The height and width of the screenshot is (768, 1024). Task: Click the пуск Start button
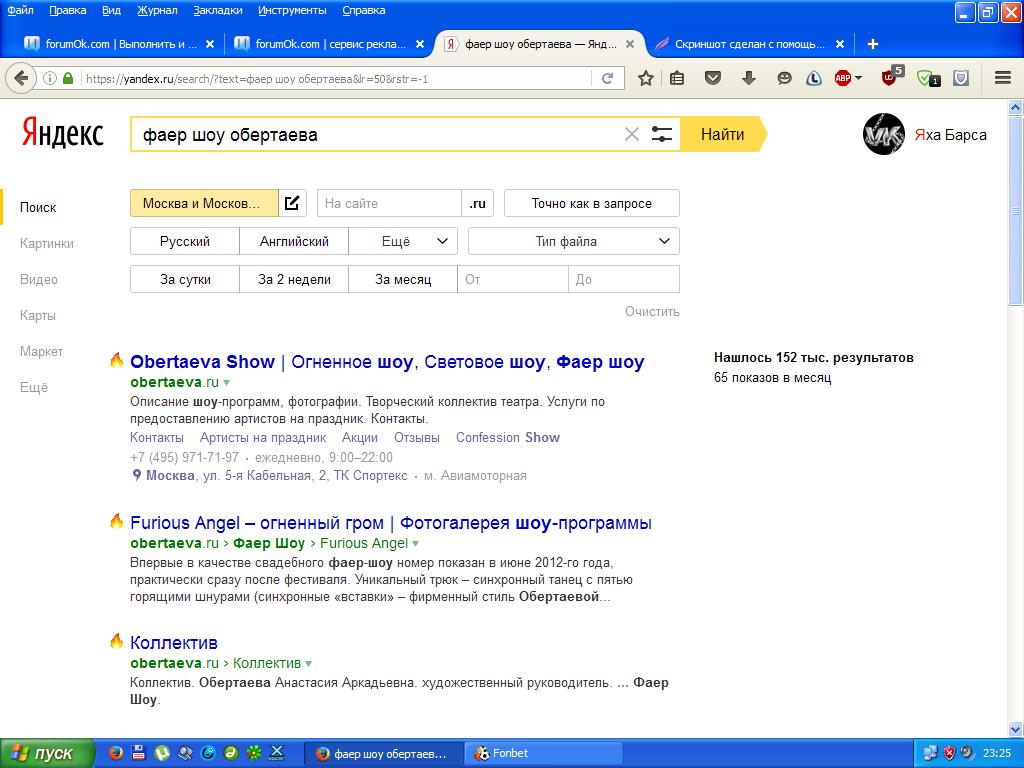tap(47, 754)
